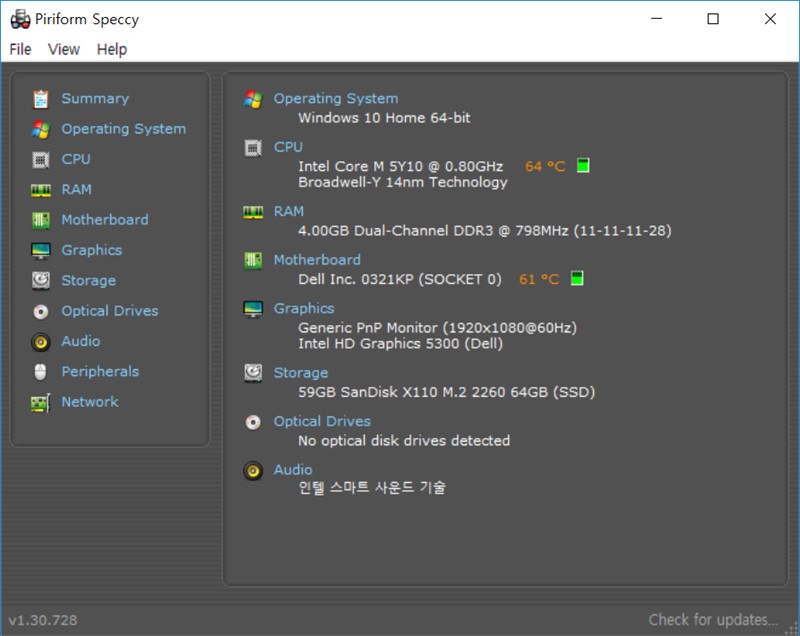Image resolution: width=800 pixels, height=636 pixels.
Task: Select Summary in the sidebar
Action: click(x=95, y=98)
